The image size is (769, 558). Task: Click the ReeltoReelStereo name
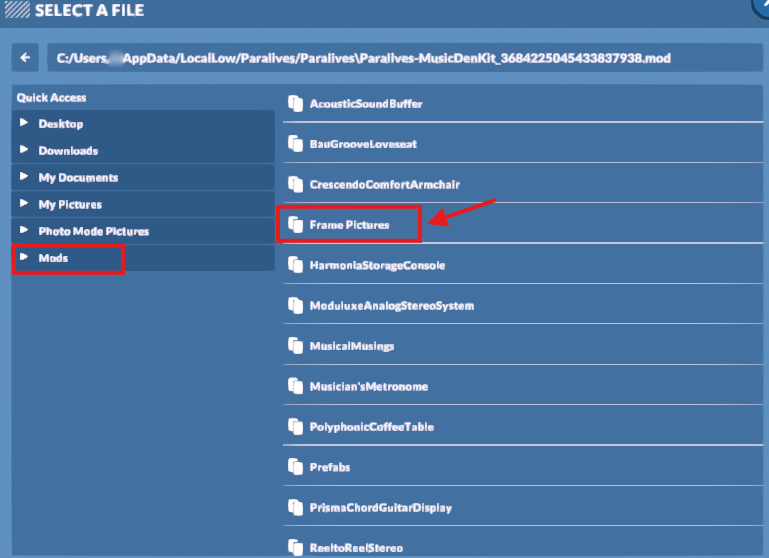[356, 548]
